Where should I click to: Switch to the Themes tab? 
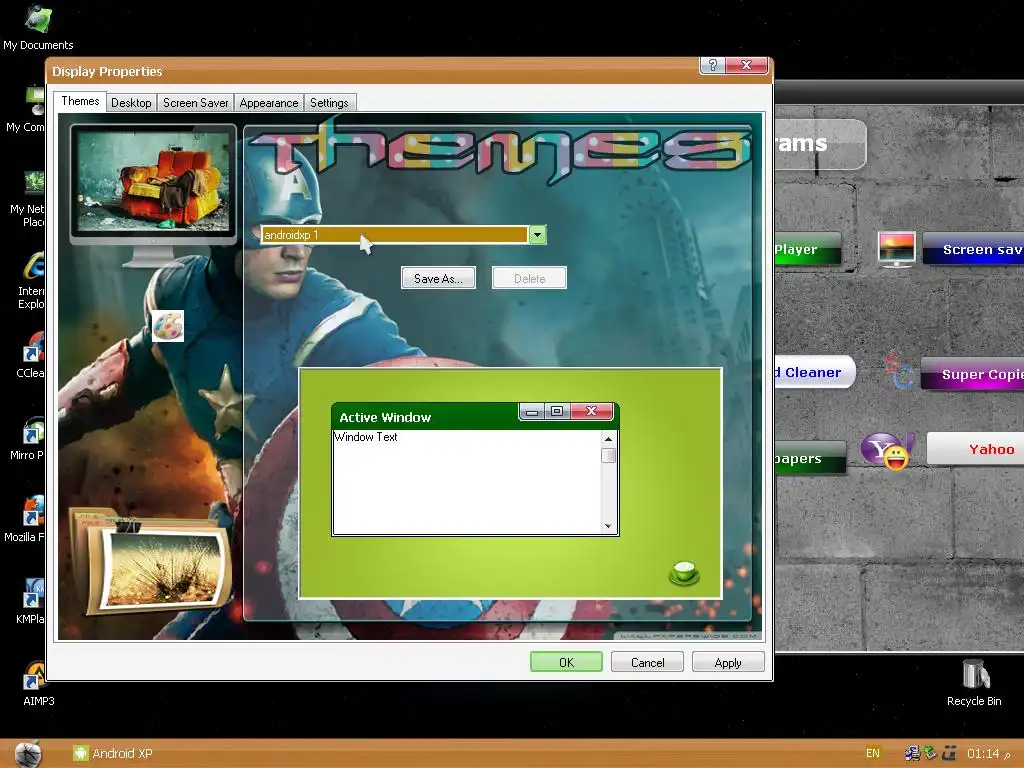[x=80, y=101]
